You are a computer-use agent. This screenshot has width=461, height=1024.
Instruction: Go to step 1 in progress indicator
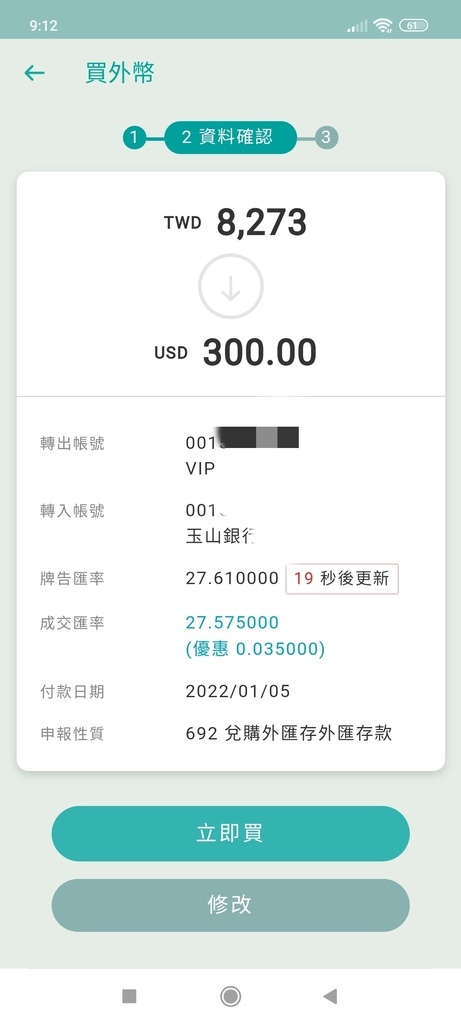[134, 138]
